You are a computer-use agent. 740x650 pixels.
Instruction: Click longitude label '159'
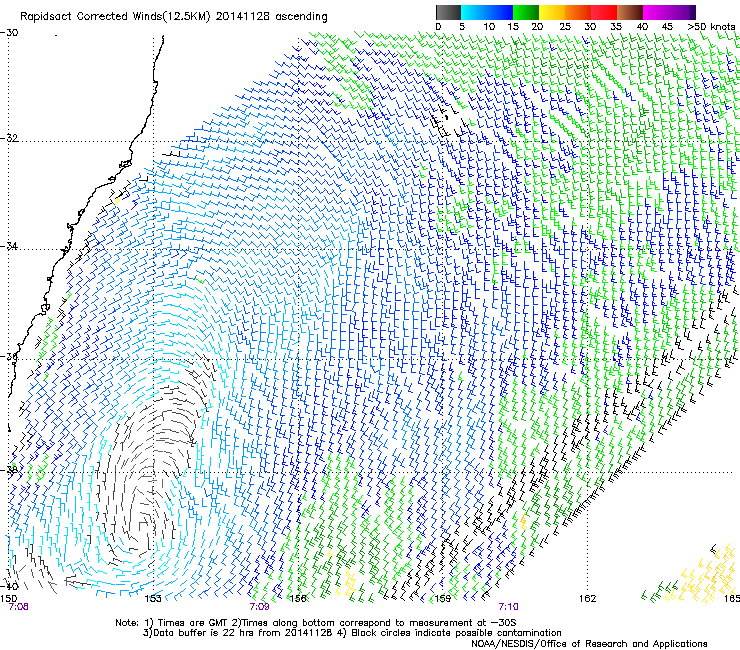443,599
